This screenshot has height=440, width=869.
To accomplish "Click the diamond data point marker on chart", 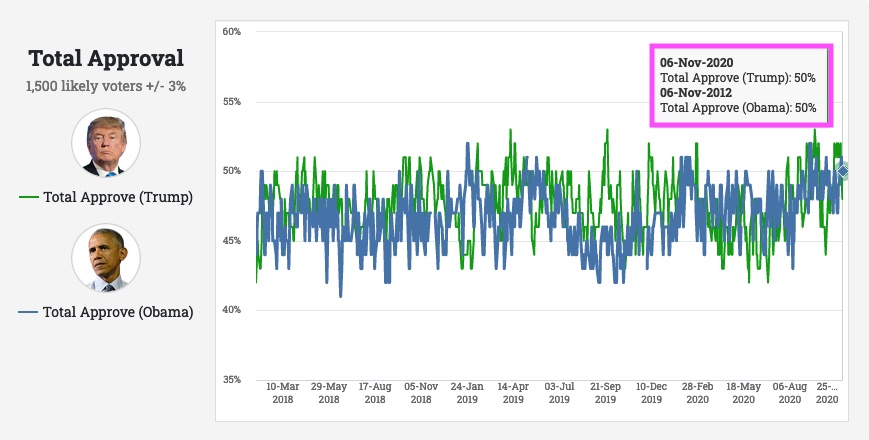I will click(x=843, y=171).
